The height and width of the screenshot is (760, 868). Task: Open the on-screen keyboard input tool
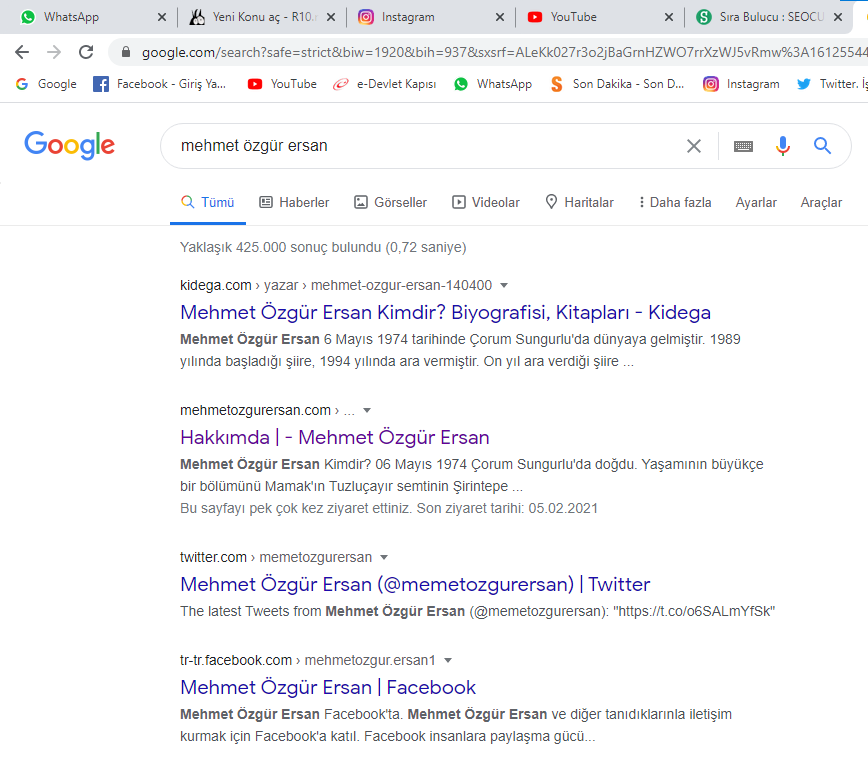point(743,146)
